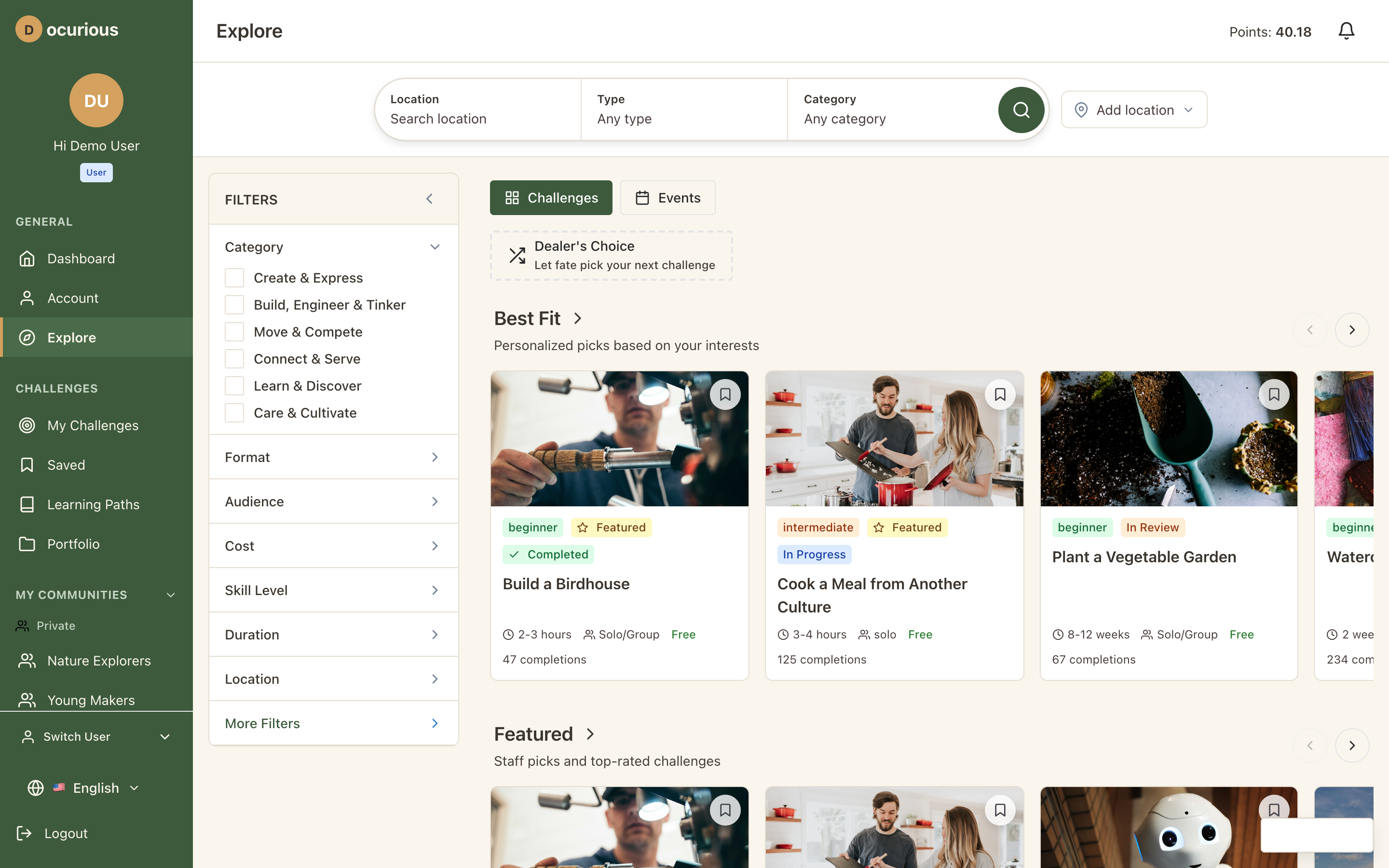1389x868 pixels.
Task: Open My Challenges from the sidebar
Action: pyautogui.click(x=93, y=425)
